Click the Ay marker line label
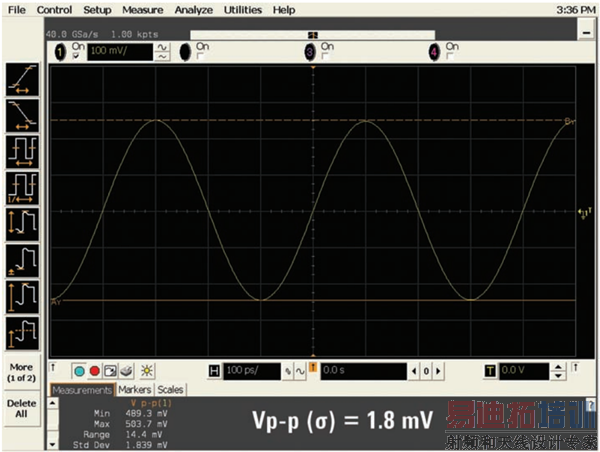This screenshot has height=452, width=600. 56,302
